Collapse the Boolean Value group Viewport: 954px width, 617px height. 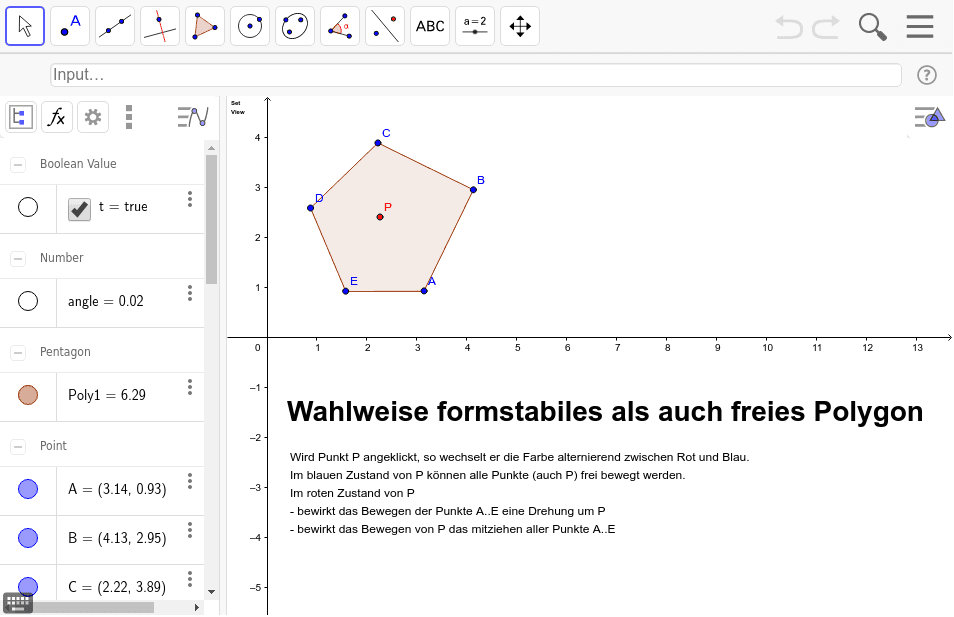[x=18, y=164]
